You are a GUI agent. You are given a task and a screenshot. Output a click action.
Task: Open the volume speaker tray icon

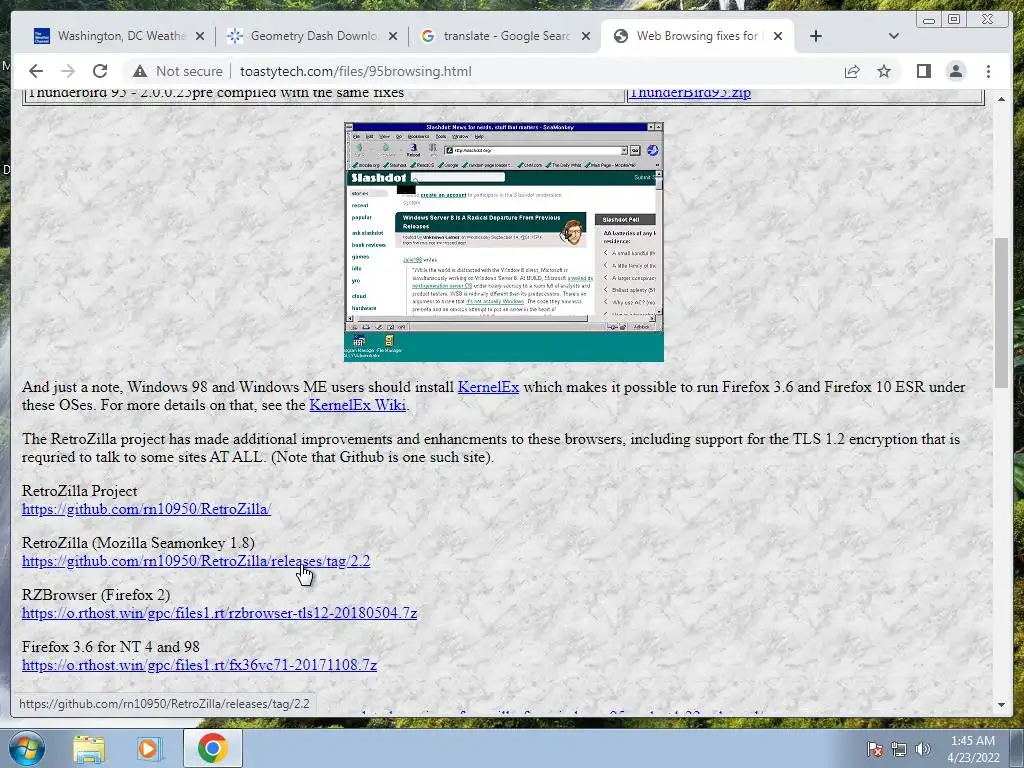click(x=923, y=749)
